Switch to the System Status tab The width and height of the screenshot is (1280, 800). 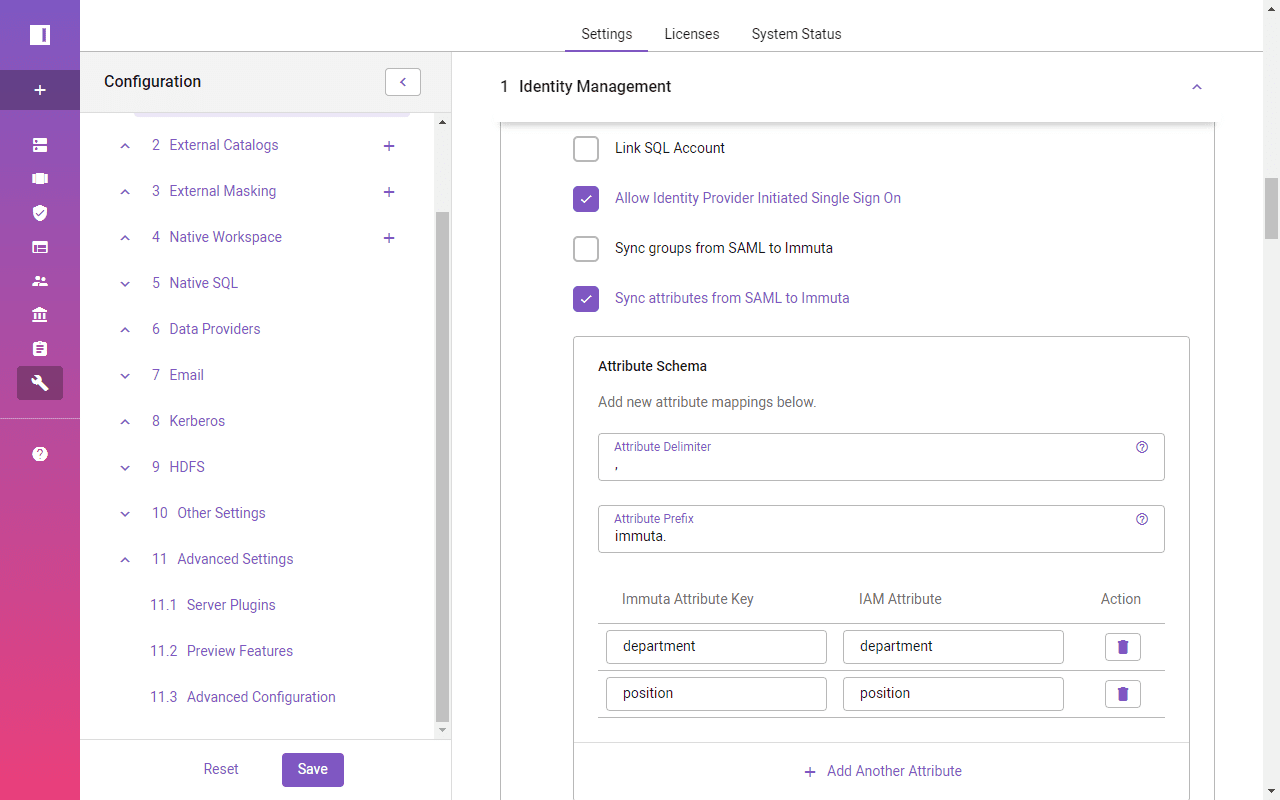pos(796,34)
